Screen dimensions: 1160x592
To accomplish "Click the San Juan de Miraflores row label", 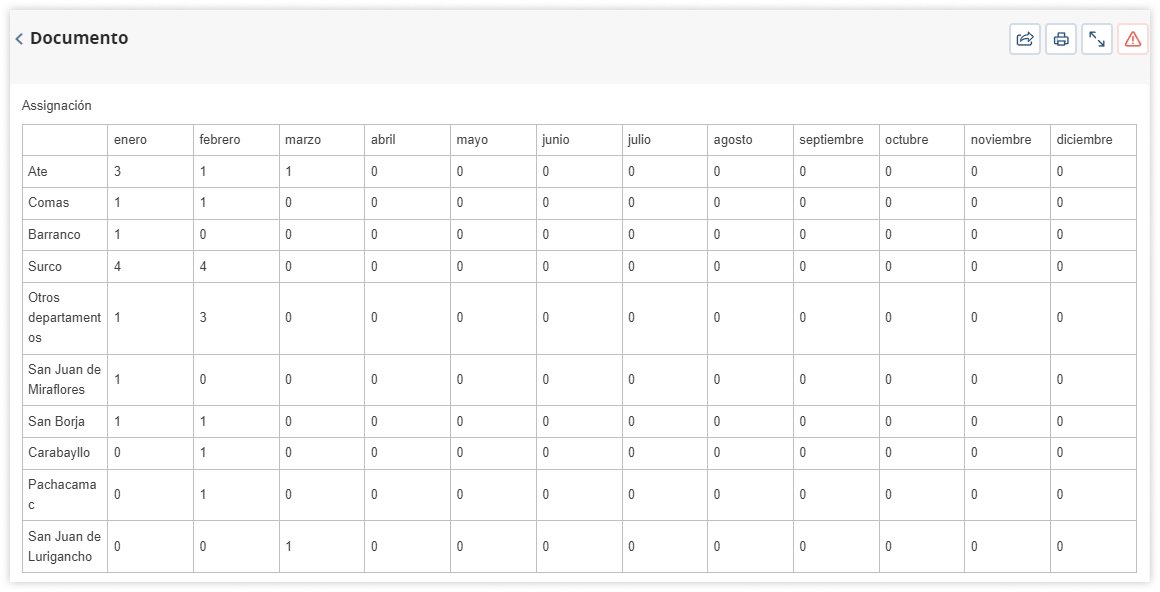I will click(x=64, y=379).
